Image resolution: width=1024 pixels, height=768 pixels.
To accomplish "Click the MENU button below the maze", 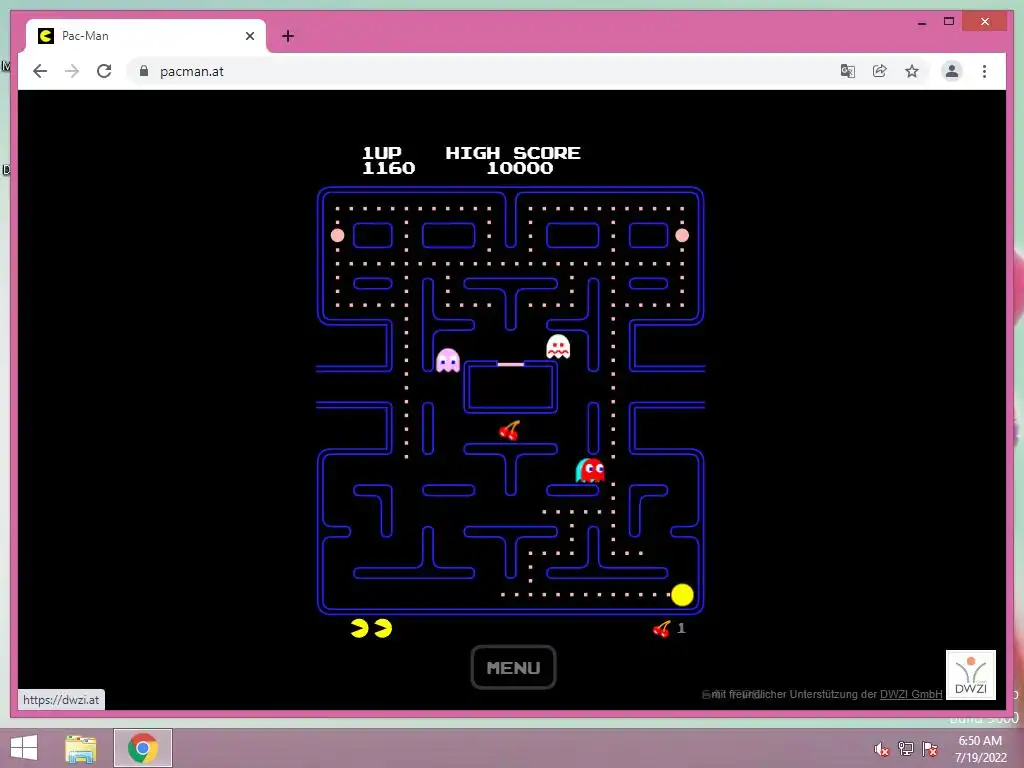I will (513, 667).
